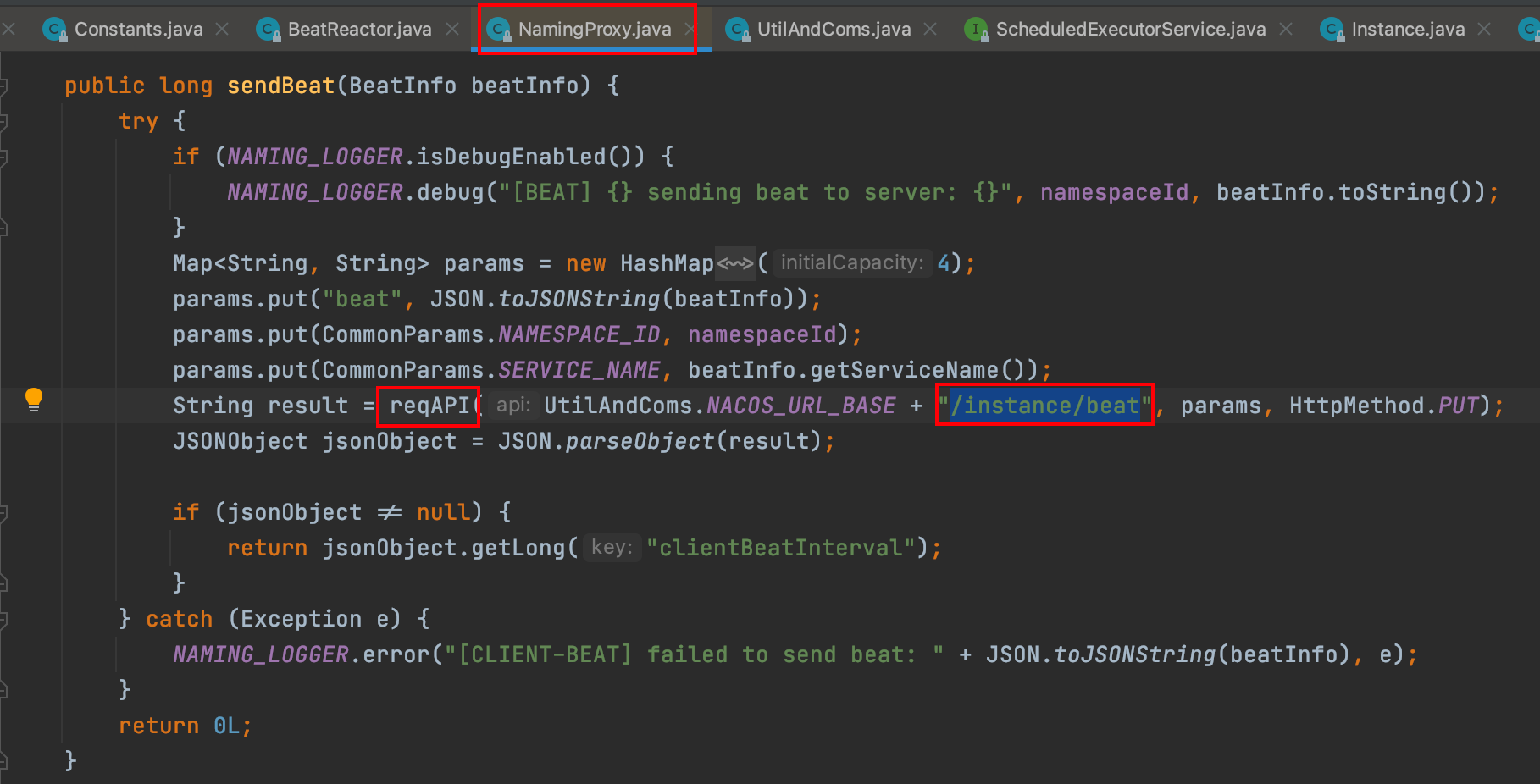The width and height of the screenshot is (1540, 784).
Task: Switch to the Instance.java tab
Action: coord(1408,30)
